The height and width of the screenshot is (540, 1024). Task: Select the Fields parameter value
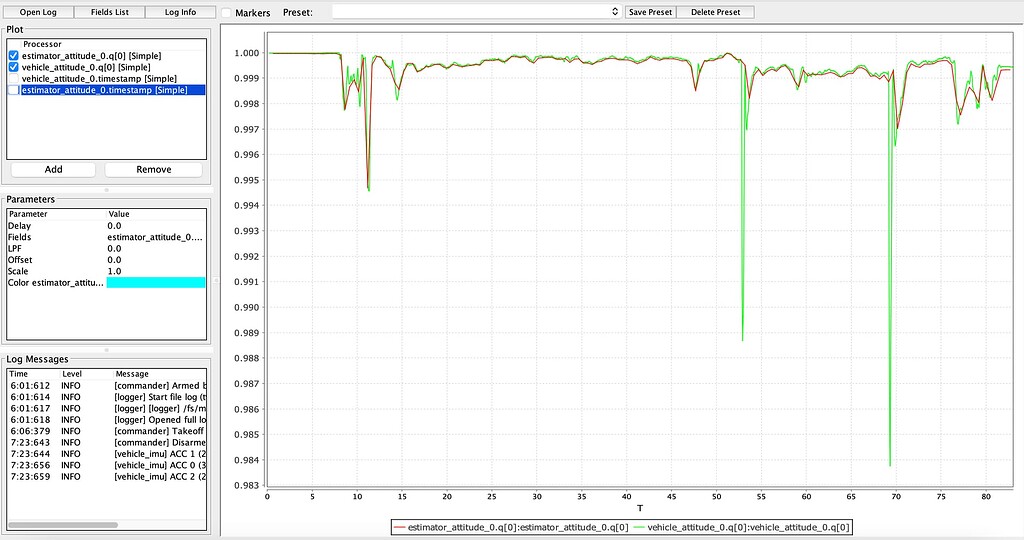tap(155, 237)
